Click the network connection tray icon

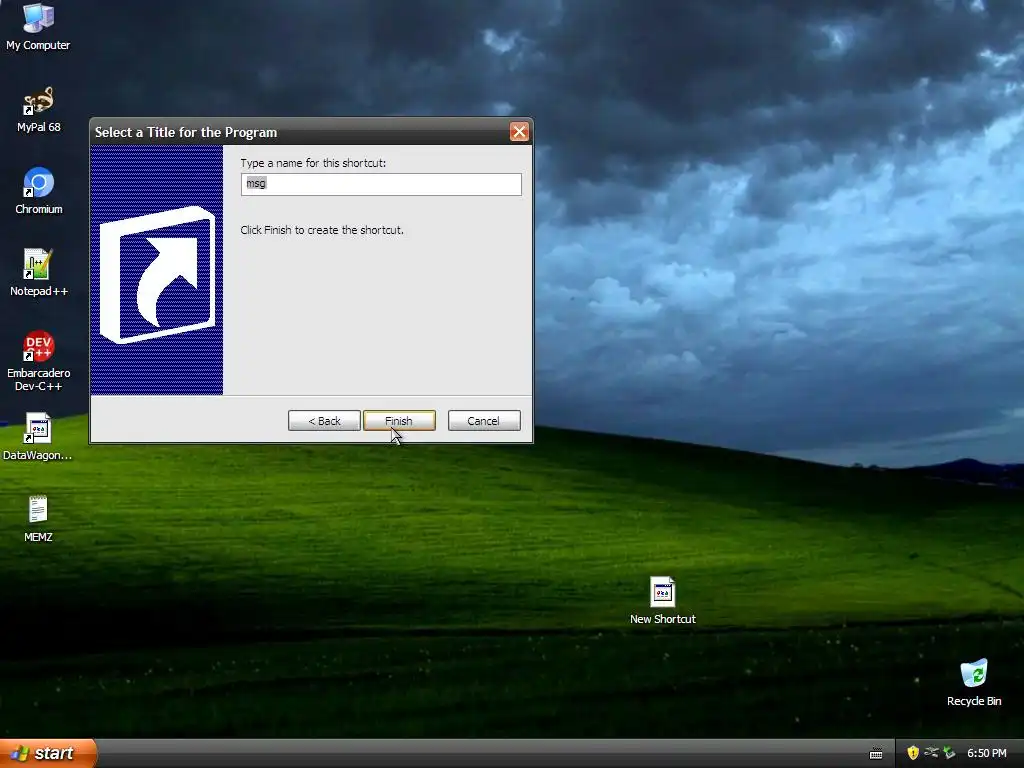point(931,753)
